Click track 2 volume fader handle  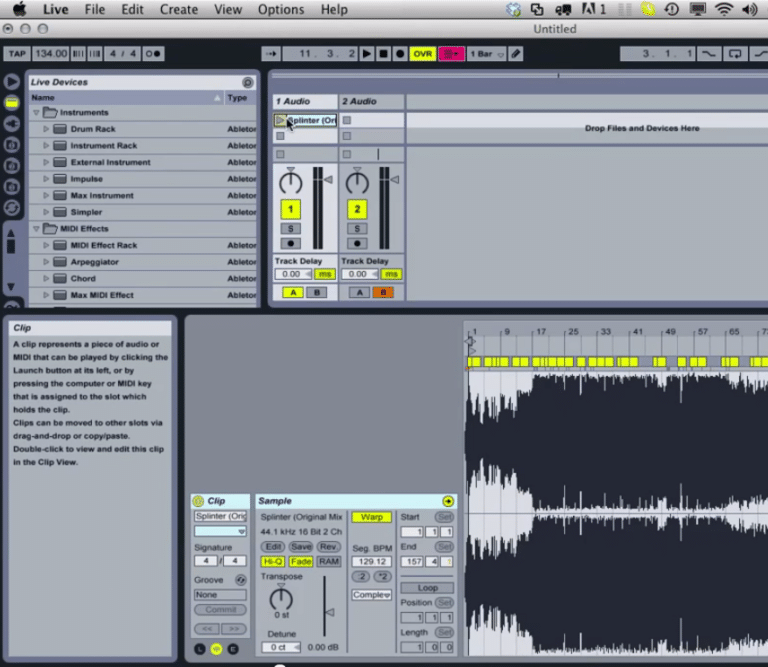[x=395, y=180]
